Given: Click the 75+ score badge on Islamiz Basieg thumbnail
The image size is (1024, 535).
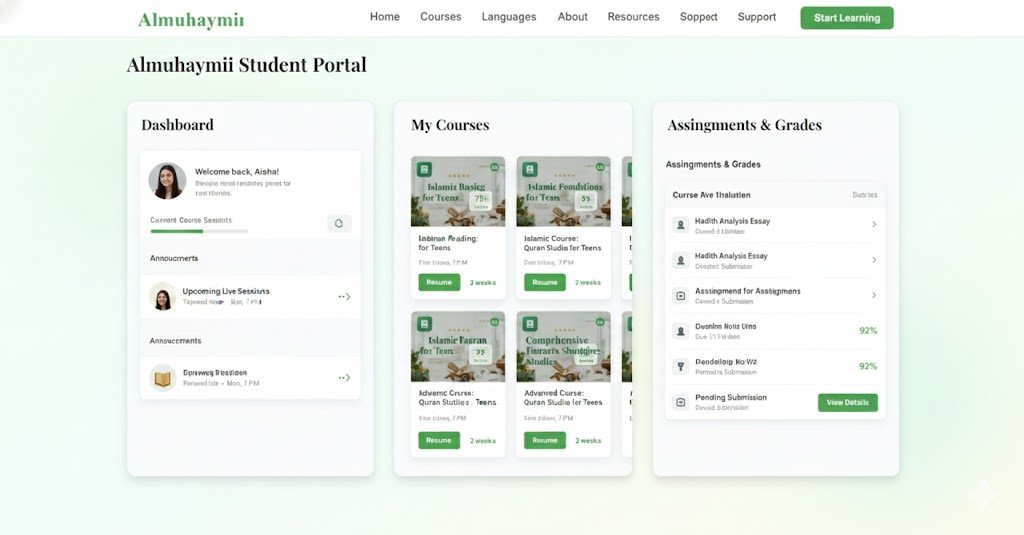Looking at the screenshot, I should [x=481, y=201].
